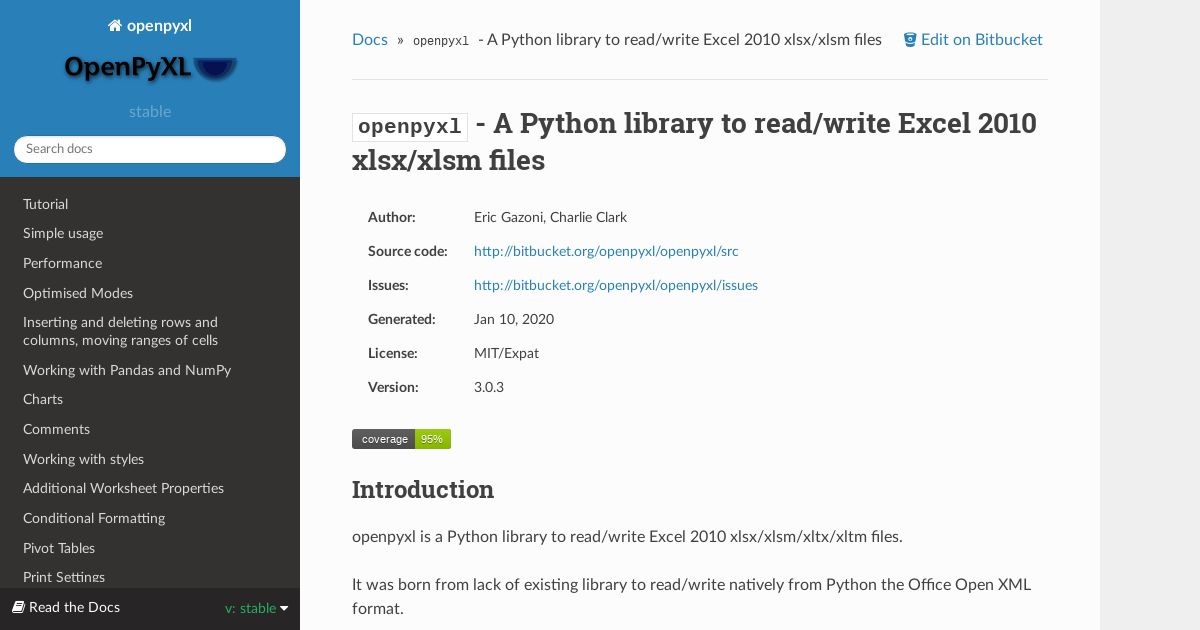Viewport: 1200px width, 630px height.
Task: Click the OpenPyXL logo image
Action: (x=150, y=68)
